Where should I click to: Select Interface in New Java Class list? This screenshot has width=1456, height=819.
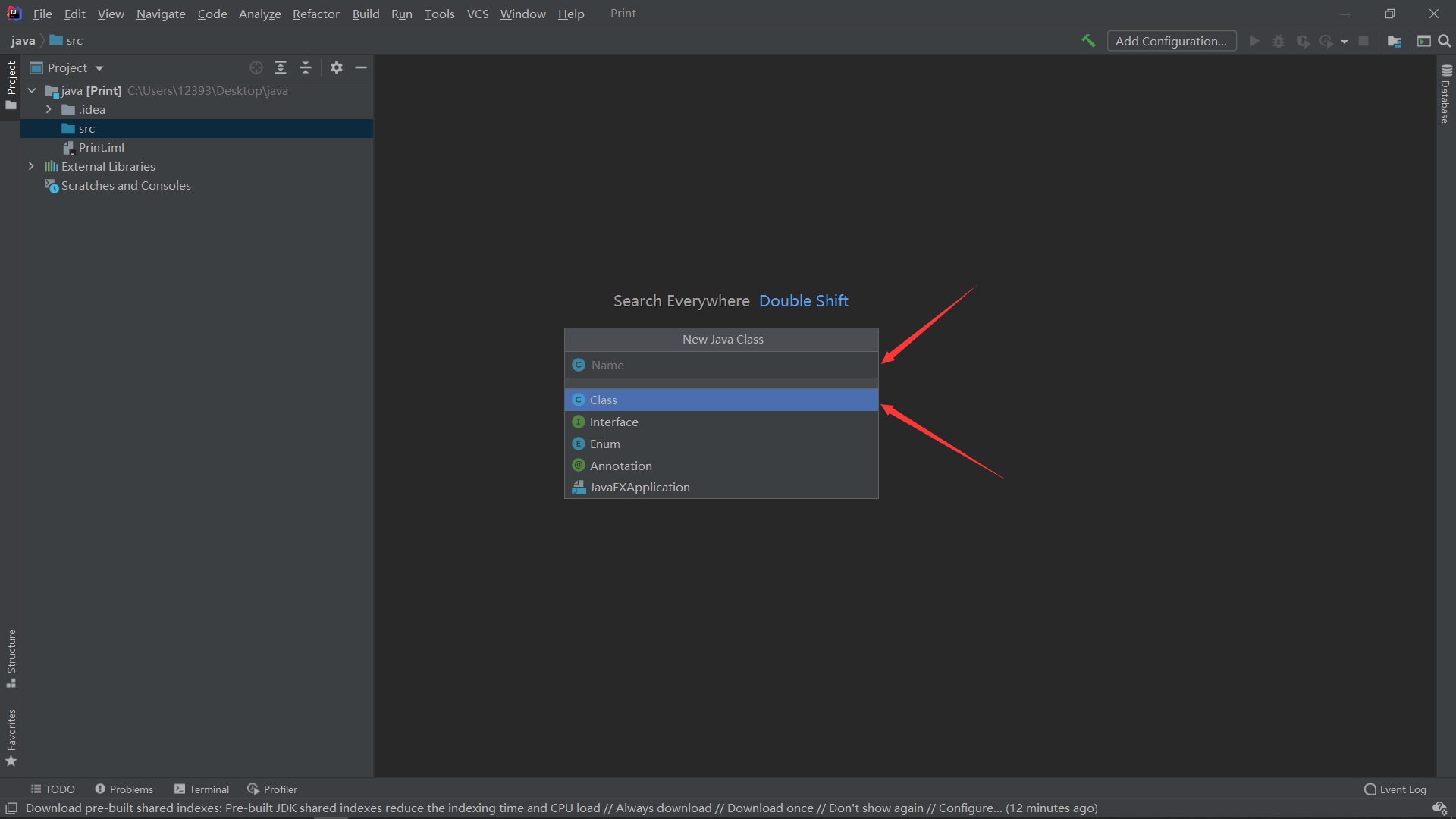tap(613, 422)
